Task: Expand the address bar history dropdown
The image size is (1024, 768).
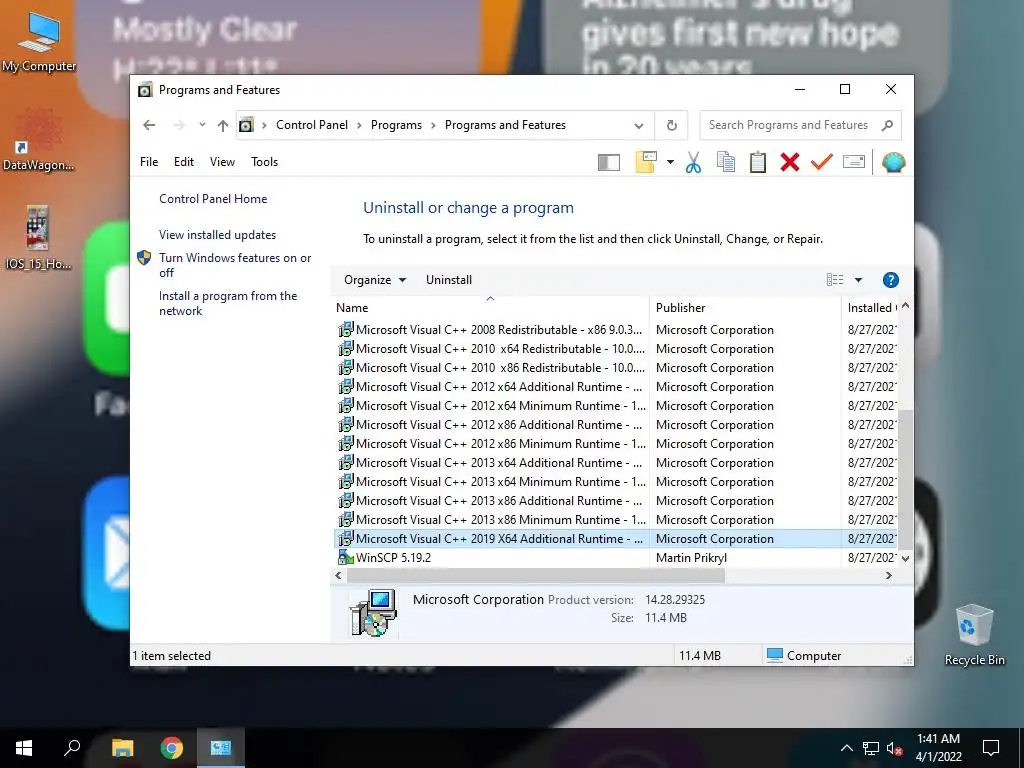Action: pyautogui.click(x=639, y=125)
